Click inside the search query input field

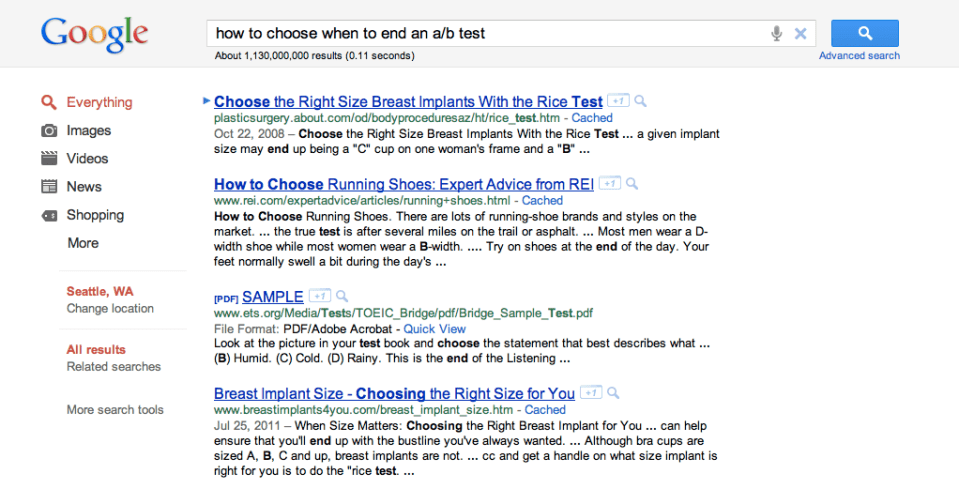(x=480, y=33)
